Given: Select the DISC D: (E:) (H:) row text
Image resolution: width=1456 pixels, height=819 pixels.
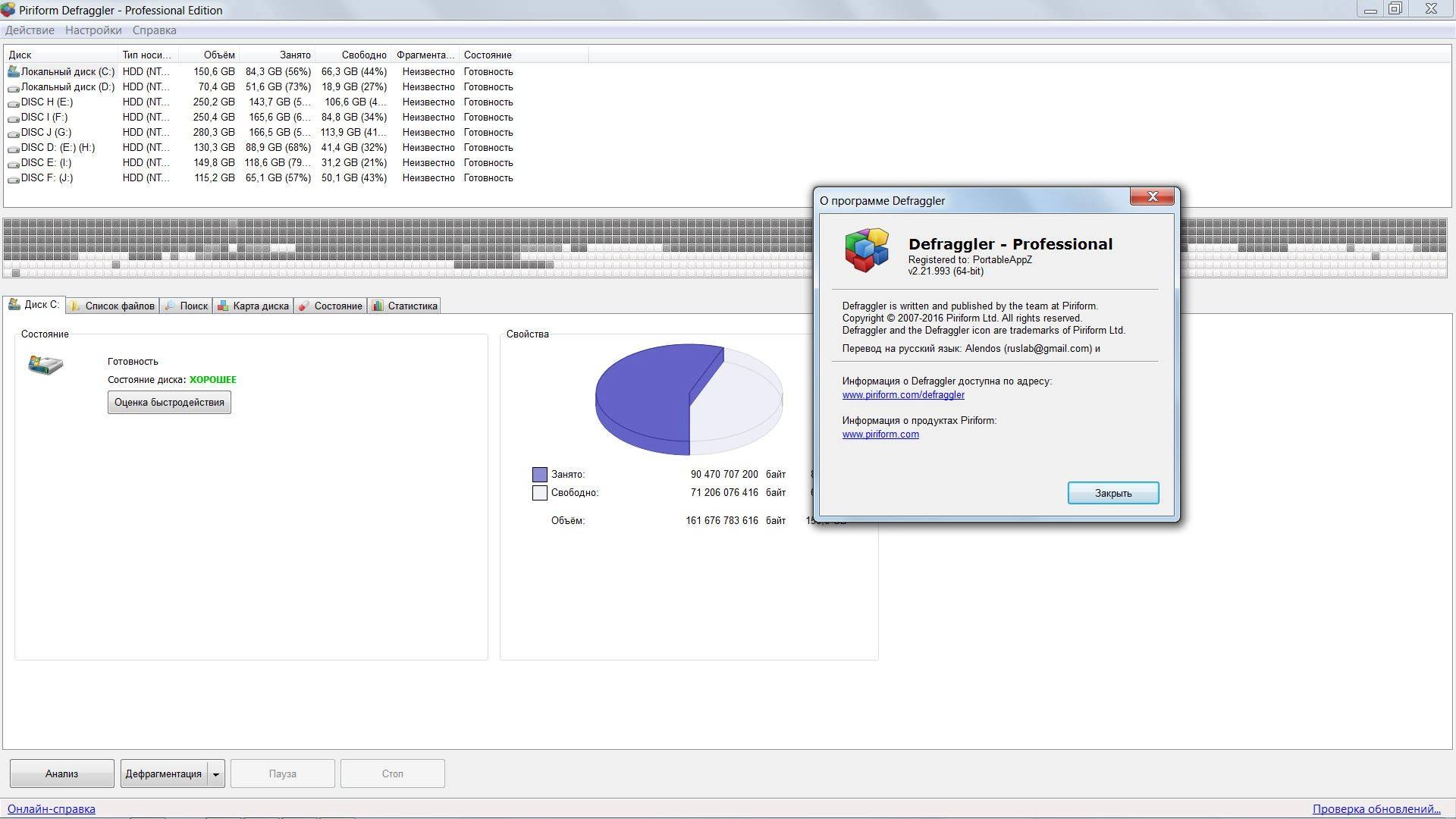Looking at the screenshot, I should click(x=58, y=148).
